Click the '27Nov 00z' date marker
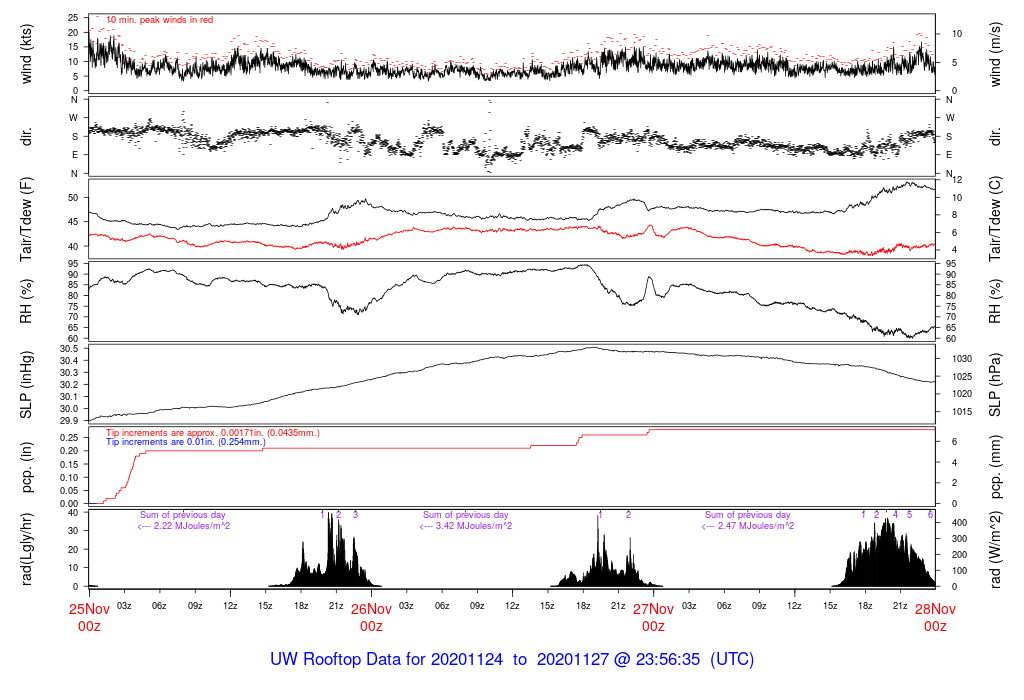1024x700 pixels. tap(653, 617)
